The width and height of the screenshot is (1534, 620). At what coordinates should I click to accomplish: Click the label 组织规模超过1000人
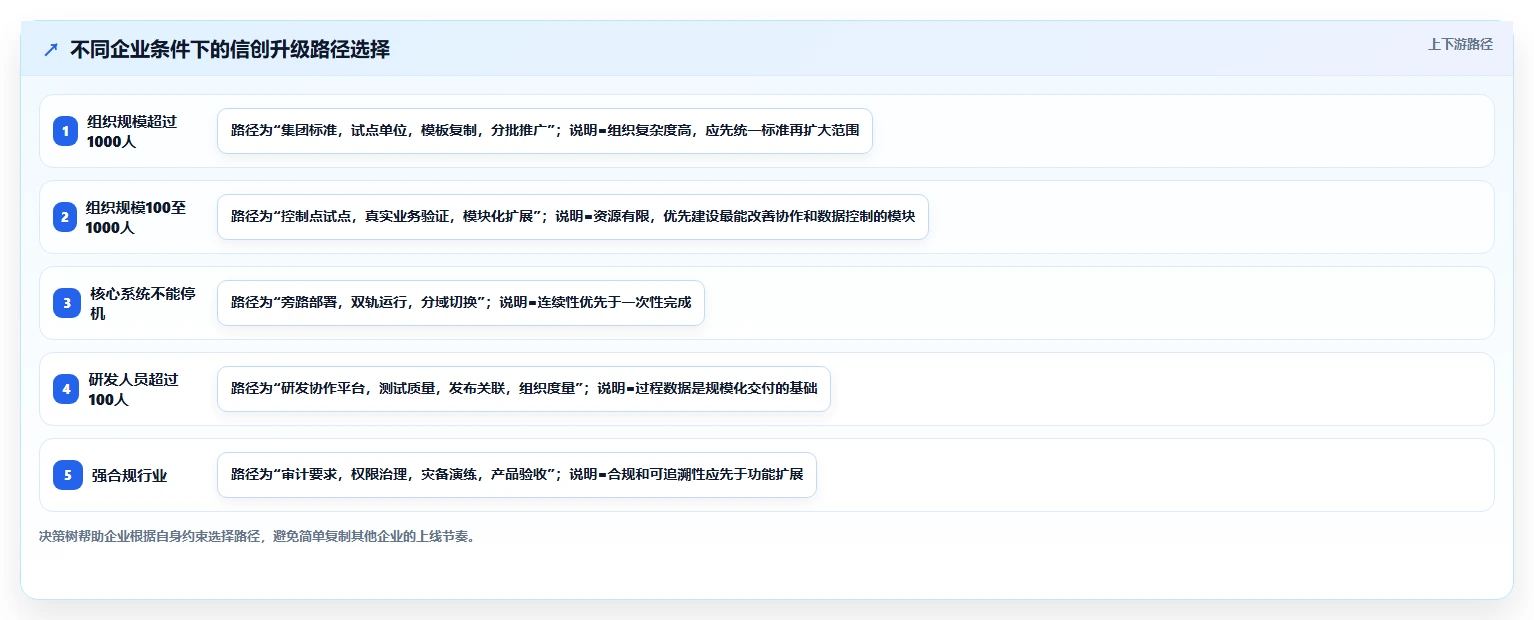(x=132, y=131)
